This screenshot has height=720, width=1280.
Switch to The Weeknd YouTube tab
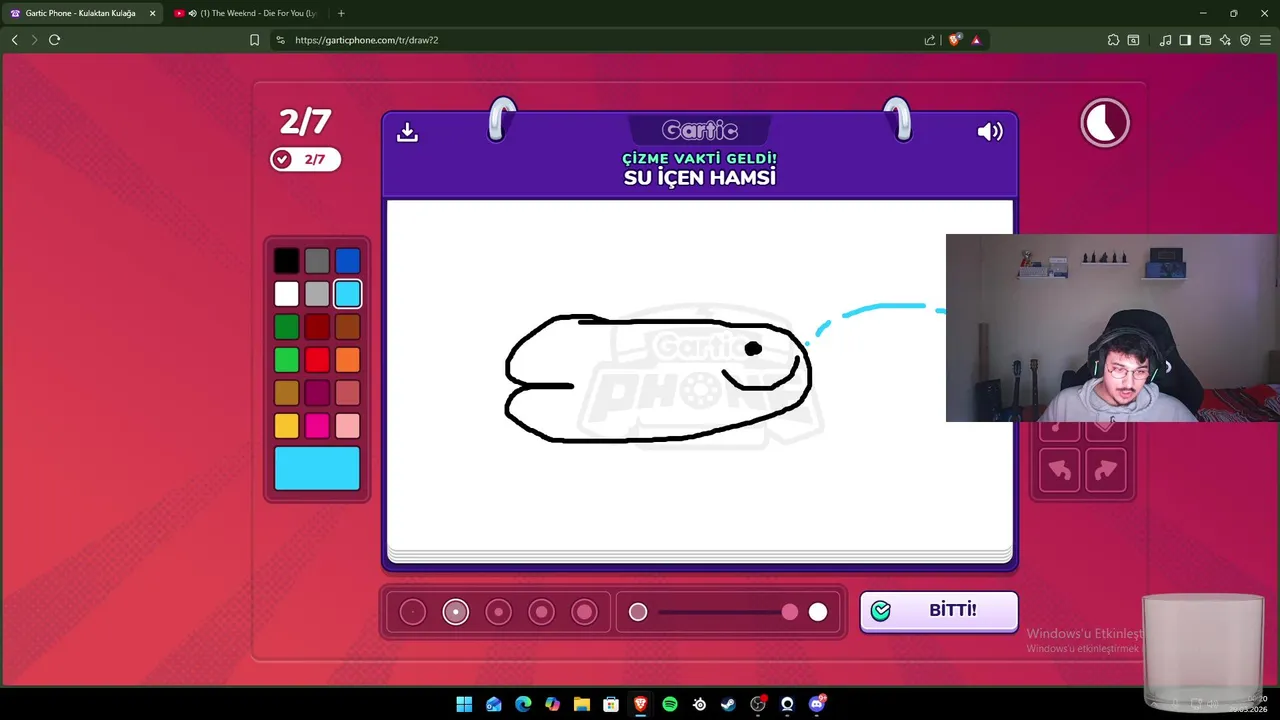(x=248, y=13)
